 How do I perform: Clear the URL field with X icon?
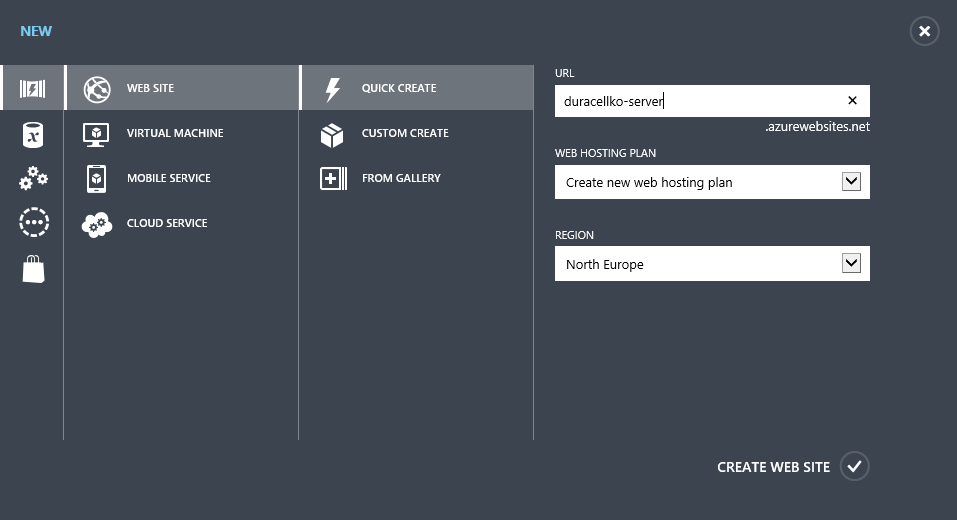[x=853, y=101]
